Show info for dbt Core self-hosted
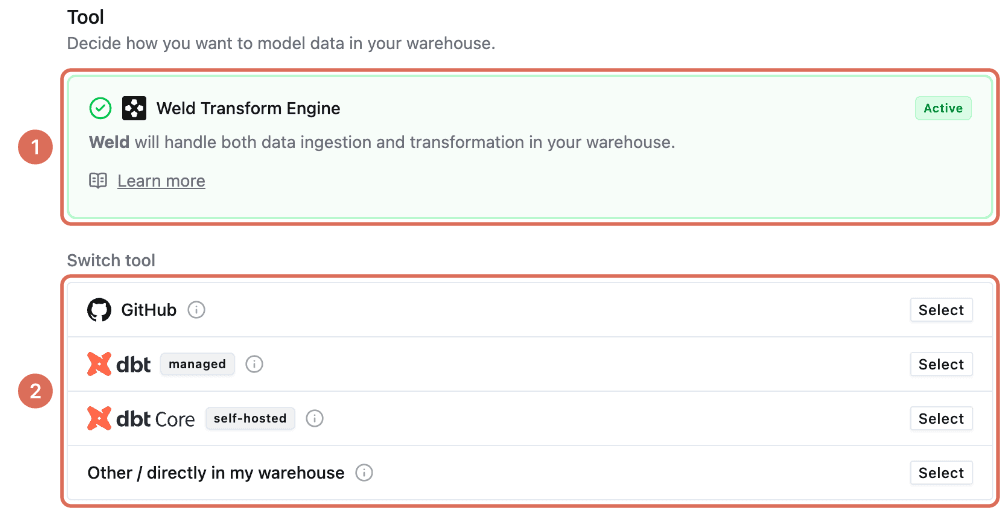Screen dimensions: 1008x510 [x=314, y=419]
